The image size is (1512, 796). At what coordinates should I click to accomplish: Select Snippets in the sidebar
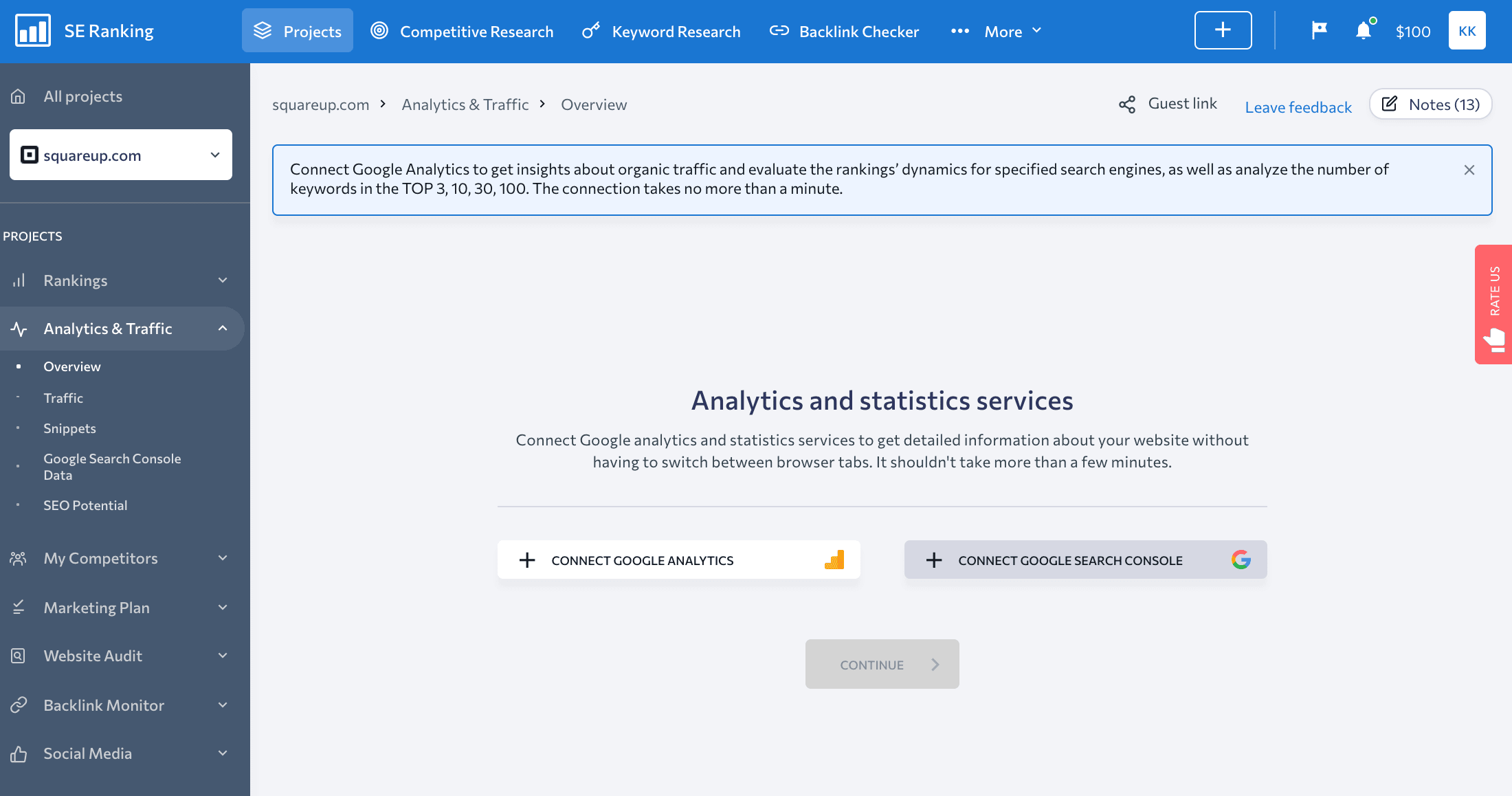click(x=69, y=428)
